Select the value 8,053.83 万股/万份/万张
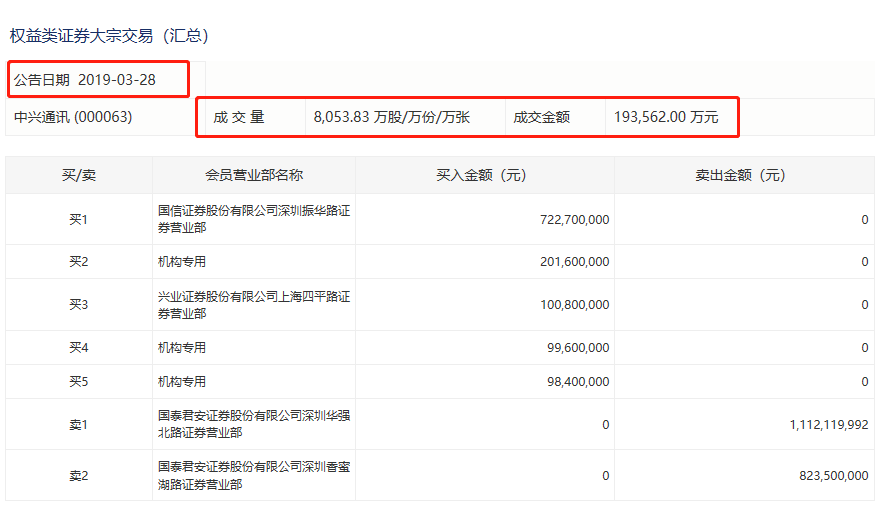 (x=392, y=117)
